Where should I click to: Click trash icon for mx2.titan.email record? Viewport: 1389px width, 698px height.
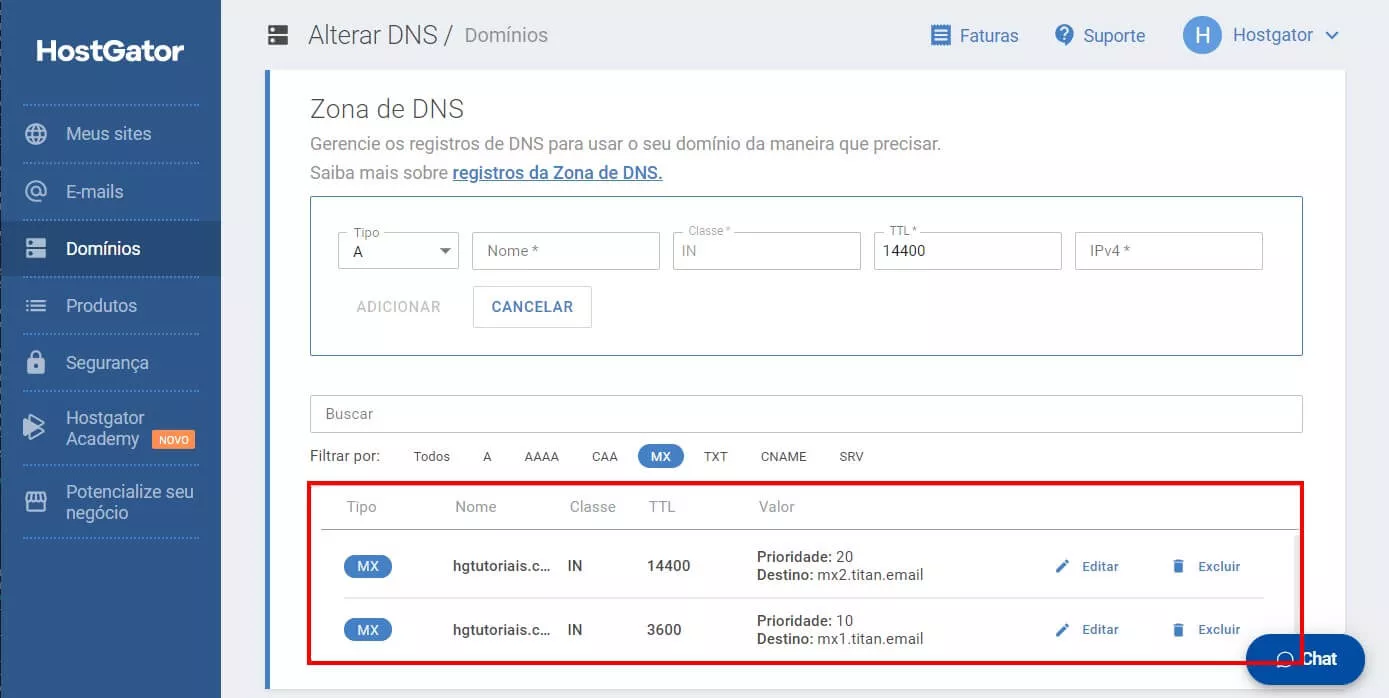point(1178,566)
